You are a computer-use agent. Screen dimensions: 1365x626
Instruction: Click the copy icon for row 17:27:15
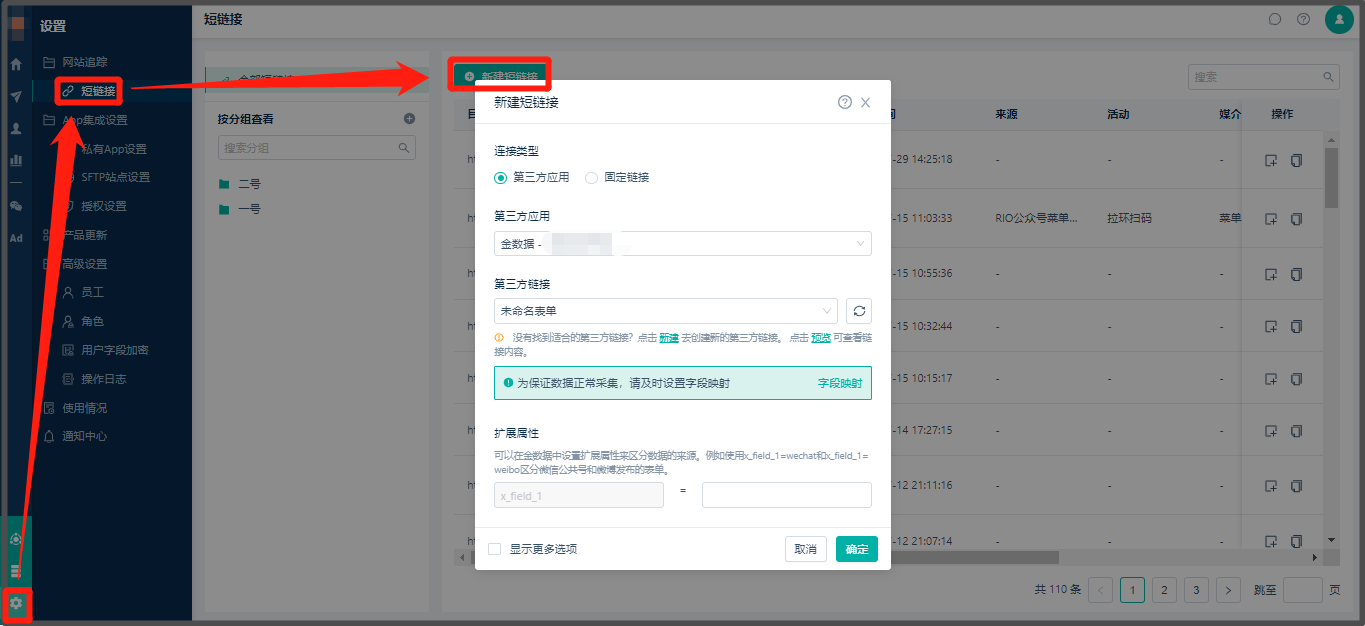point(1297,432)
